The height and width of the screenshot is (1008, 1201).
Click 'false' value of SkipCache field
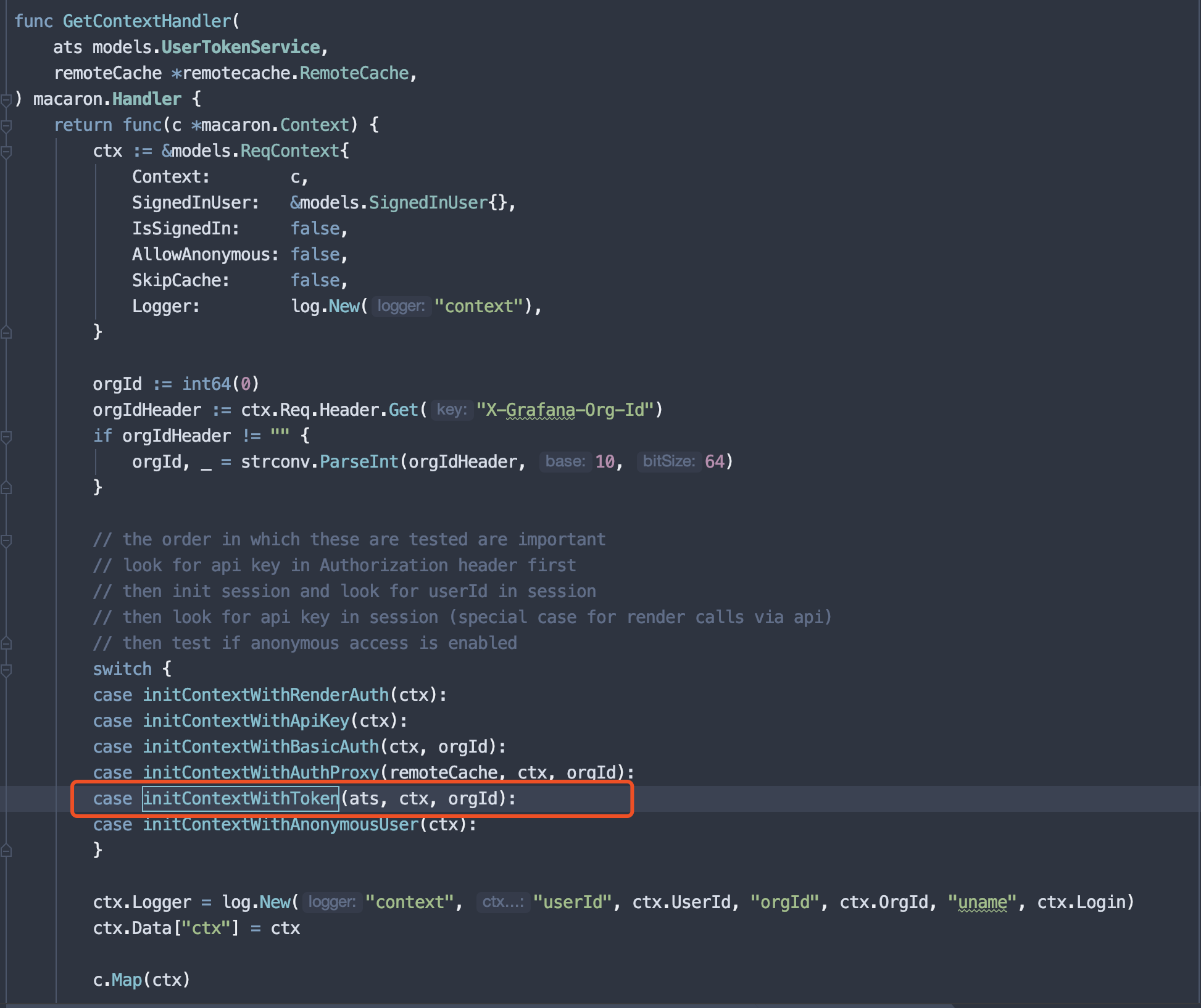315,280
